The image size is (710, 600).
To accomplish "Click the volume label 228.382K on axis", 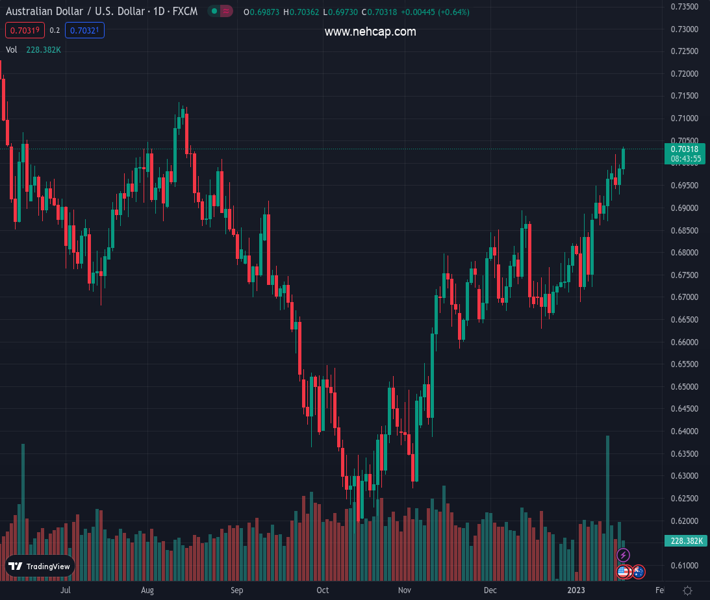I will pos(685,541).
